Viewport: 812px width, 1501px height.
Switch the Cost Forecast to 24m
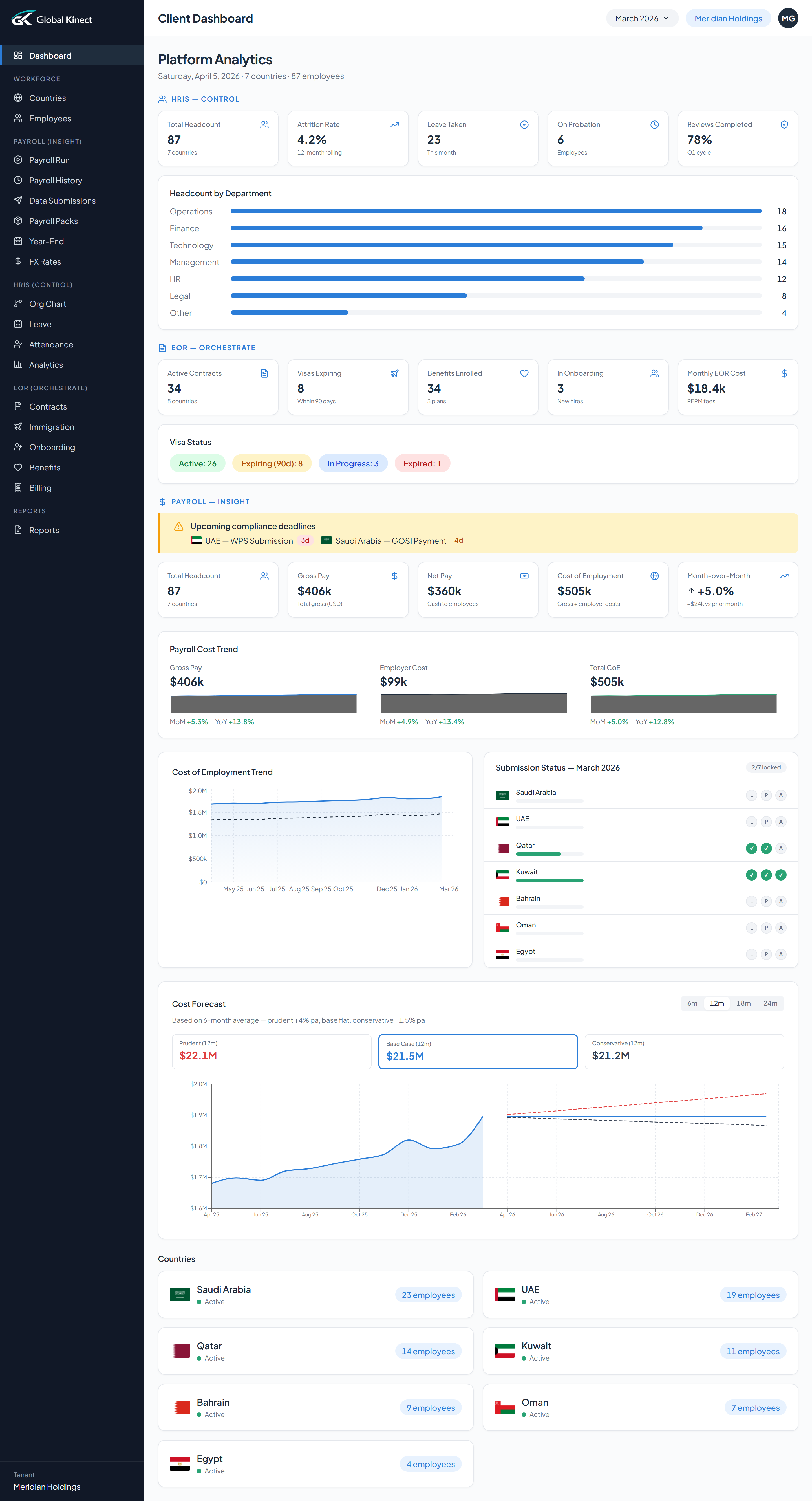pyautogui.click(x=770, y=1003)
